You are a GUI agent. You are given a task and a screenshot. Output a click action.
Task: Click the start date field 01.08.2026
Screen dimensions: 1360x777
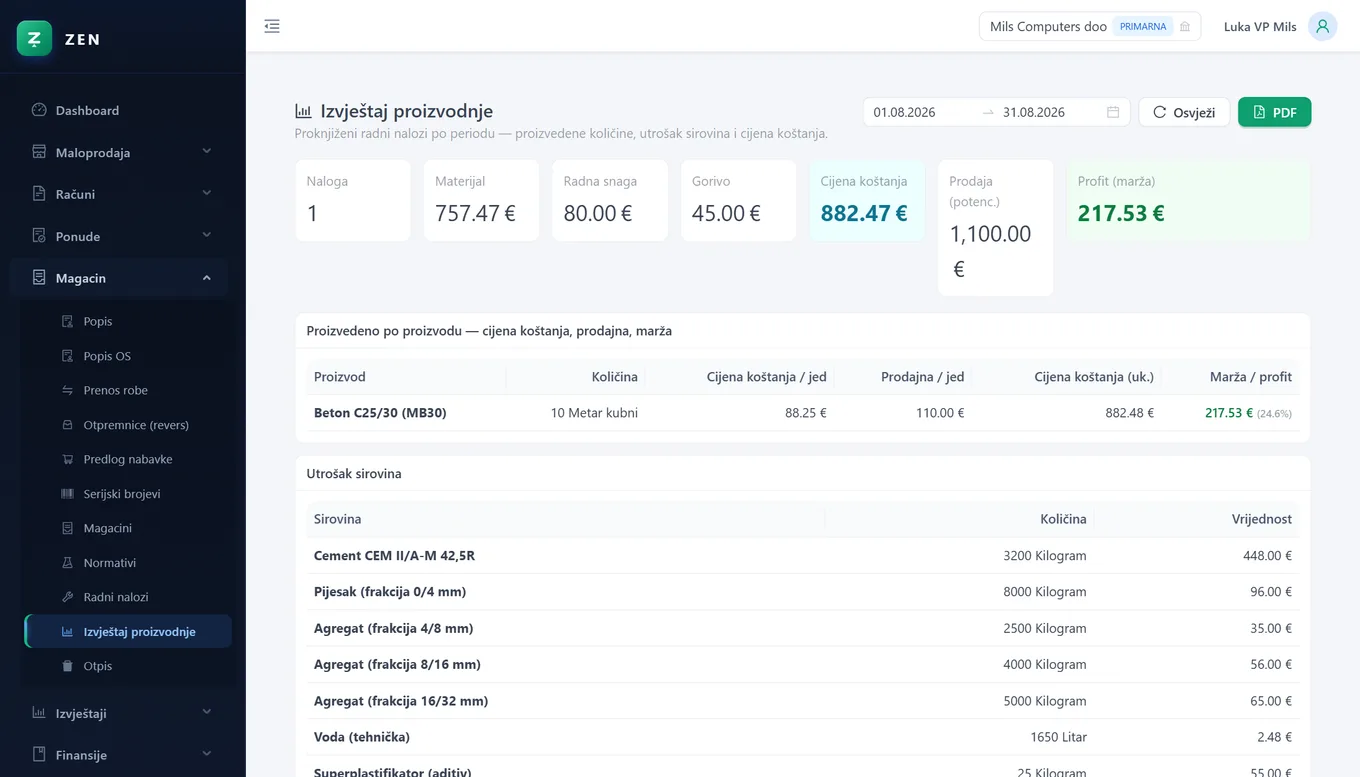[x=921, y=112]
